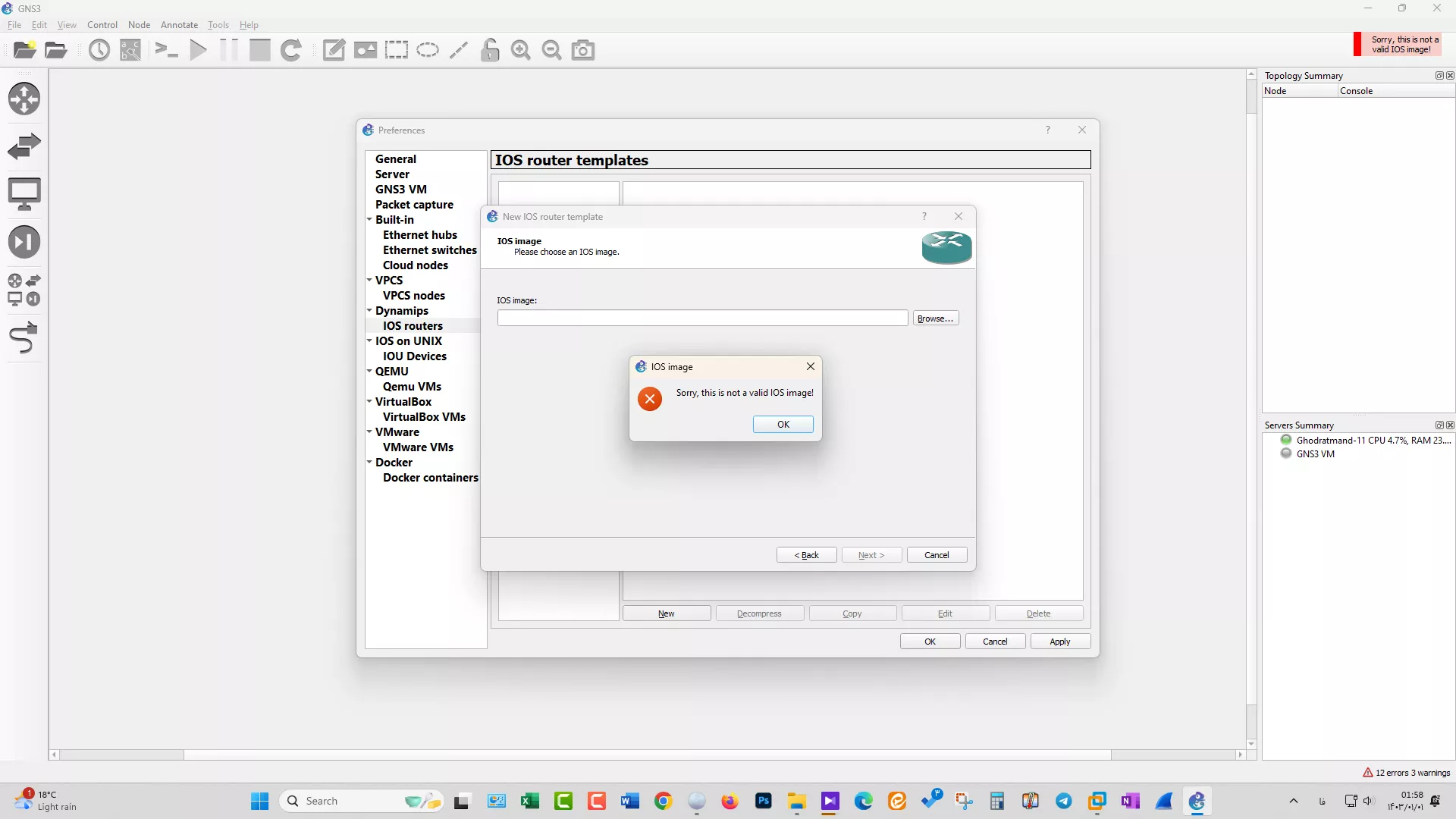Image resolution: width=1456 pixels, height=819 pixels.
Task: Open the Annotate menu
Action: (179, 25)
